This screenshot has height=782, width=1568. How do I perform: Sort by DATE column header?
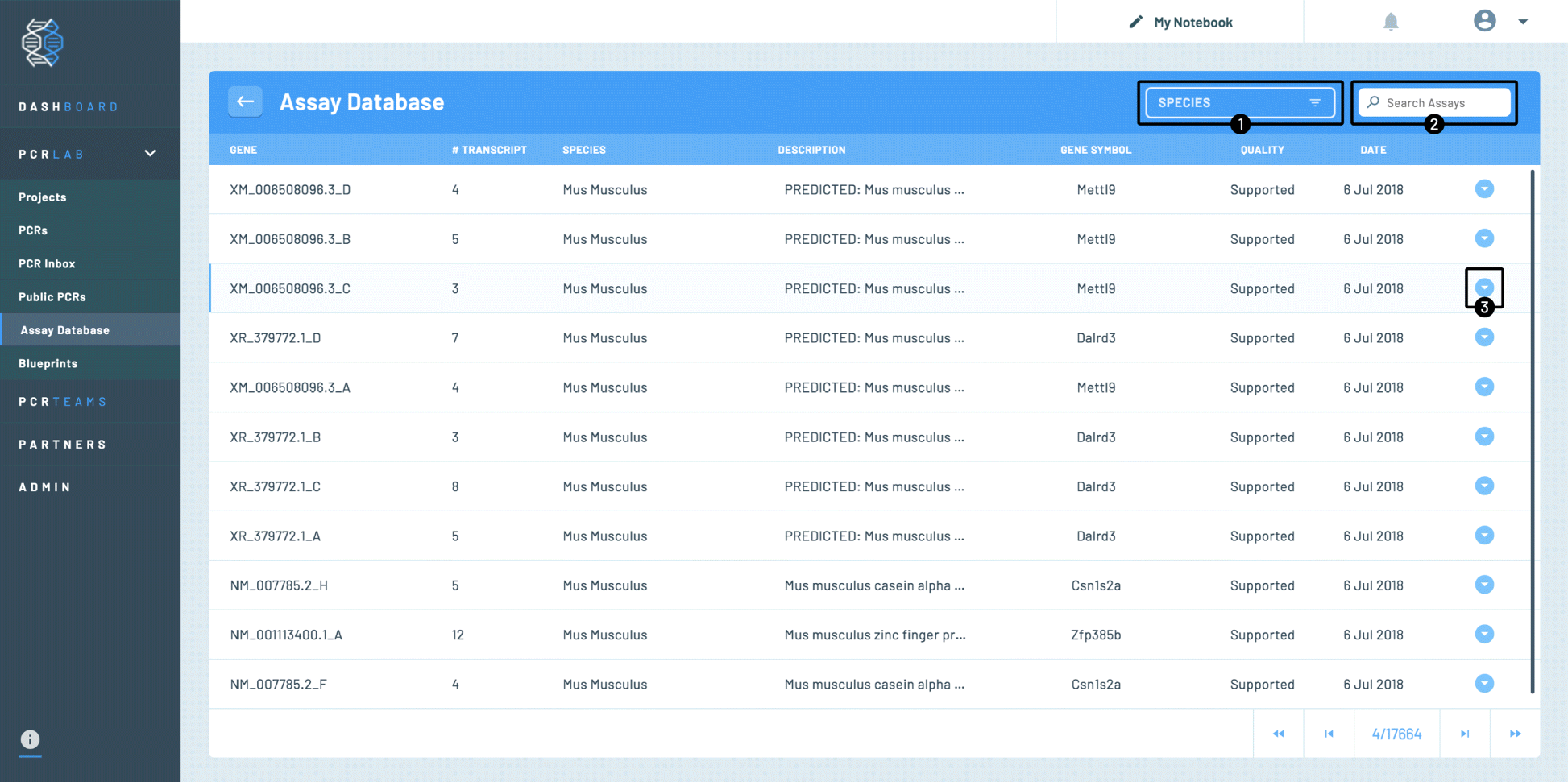1373,150
